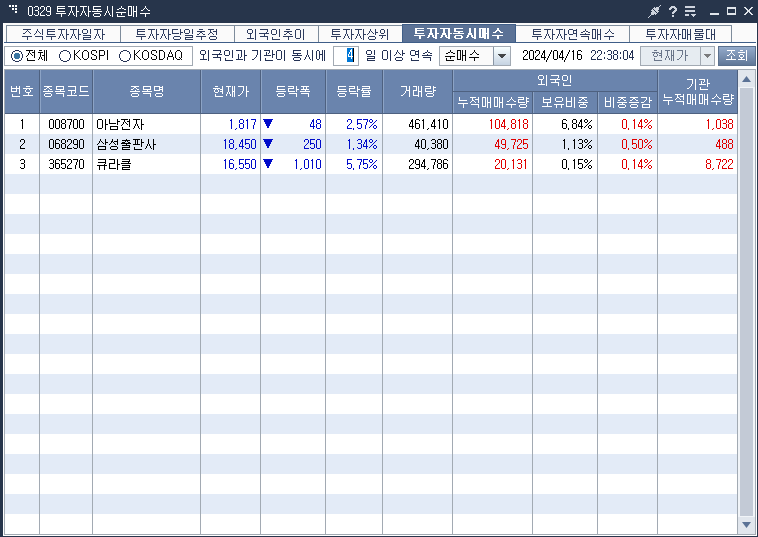Click stock code 008700

pyautogui.click(x=66, y=124)
